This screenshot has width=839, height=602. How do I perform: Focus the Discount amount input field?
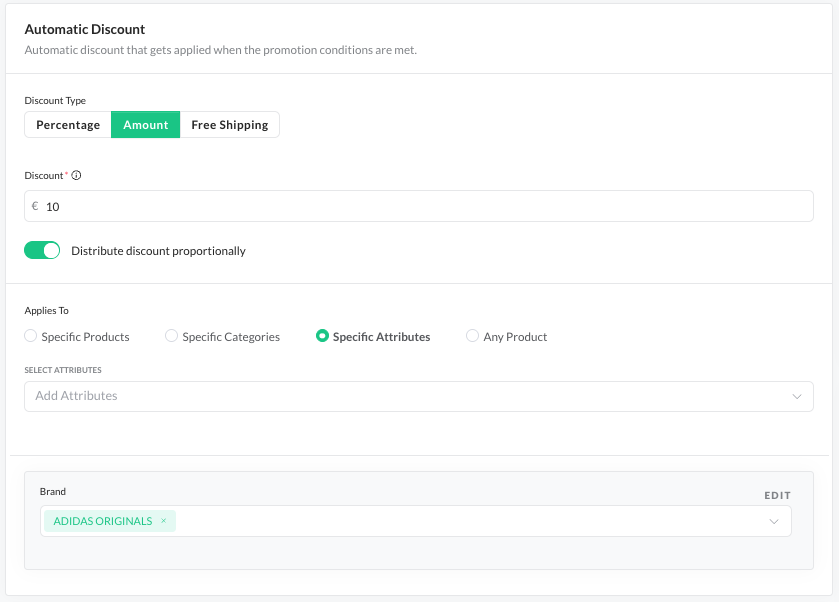pyautogui.click(x=419, y=206)
